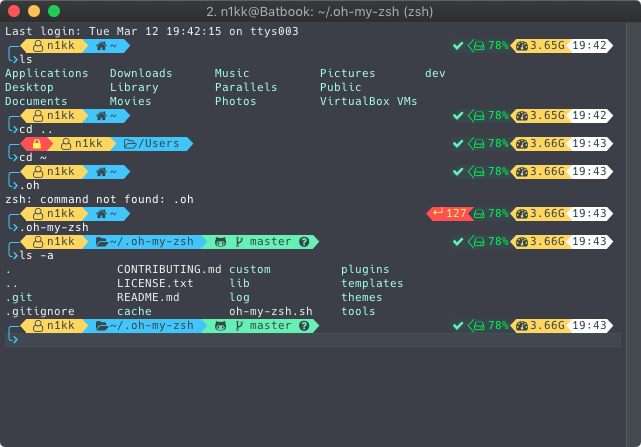This screenshot has height=447, width=641.
Task: Select the 'log' entry in the listing
Action: point(239,298)
